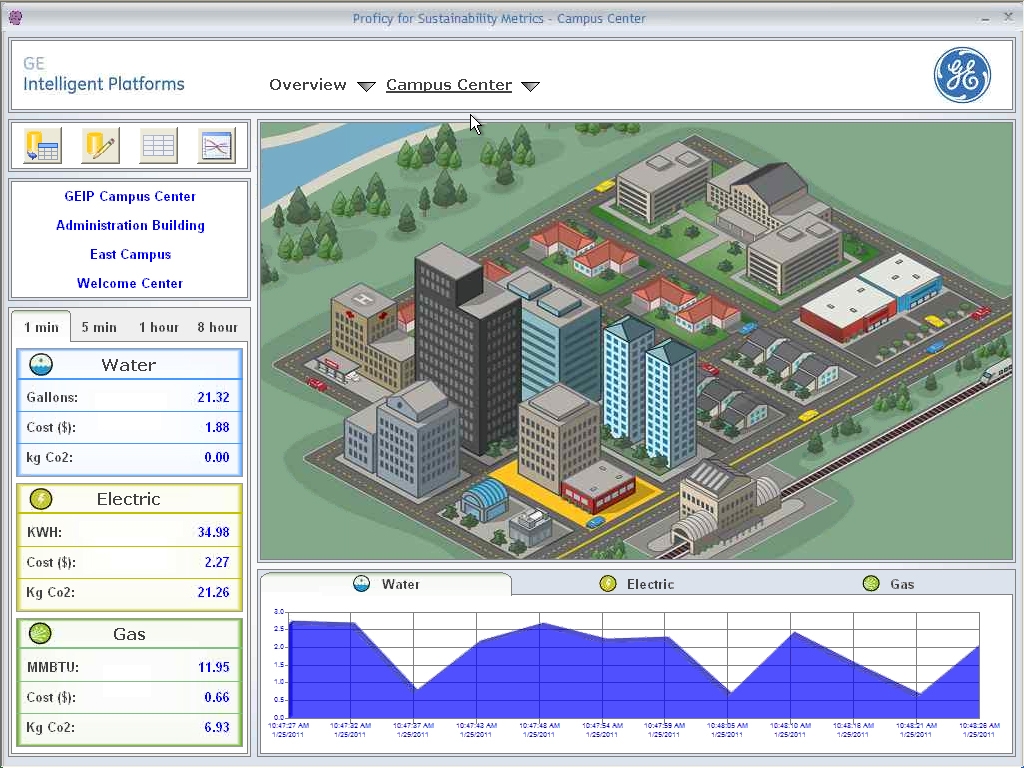Expand the Campus Center dropdown arrow

[530, 86]
